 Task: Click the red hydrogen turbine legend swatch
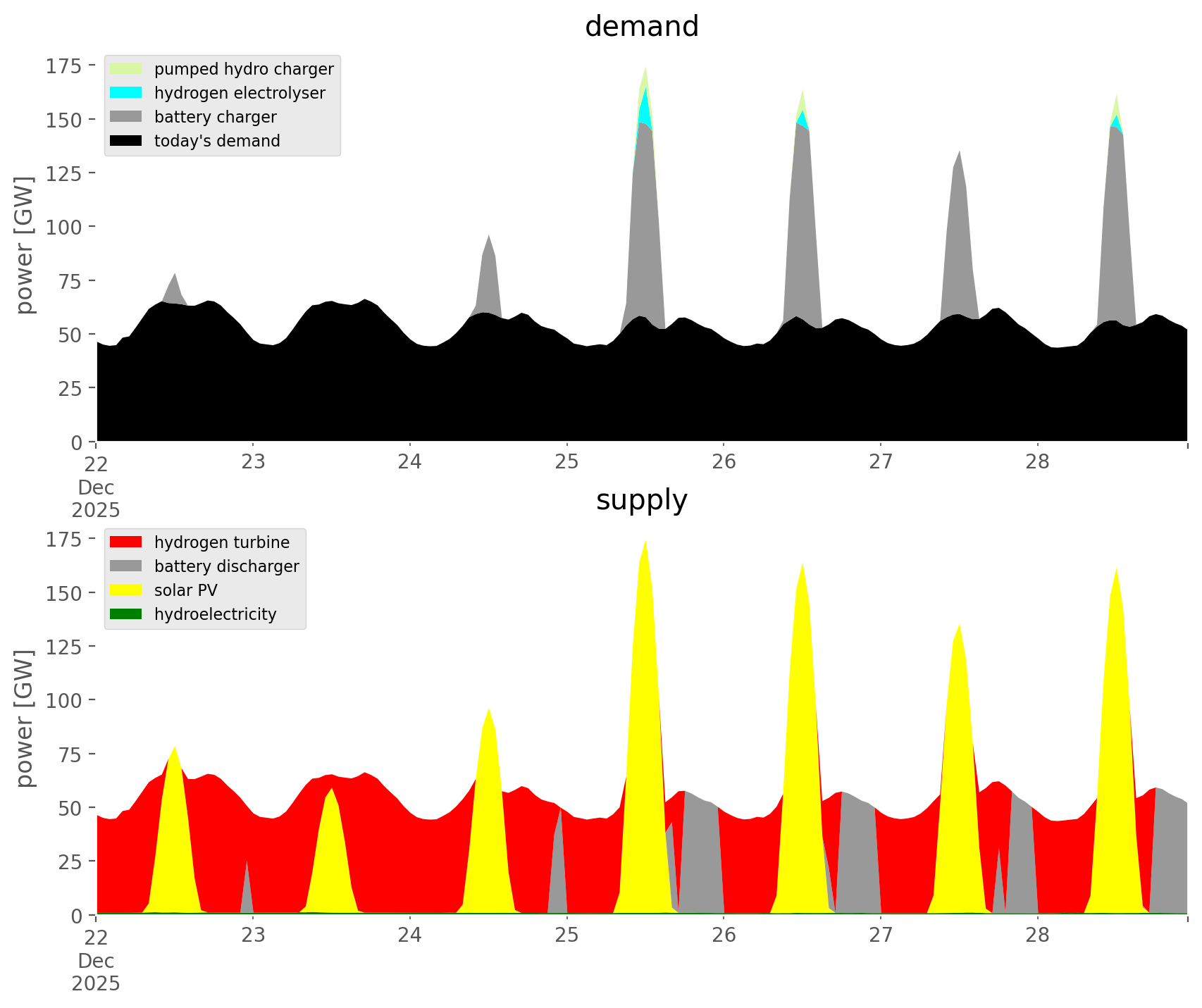point(126,542)
